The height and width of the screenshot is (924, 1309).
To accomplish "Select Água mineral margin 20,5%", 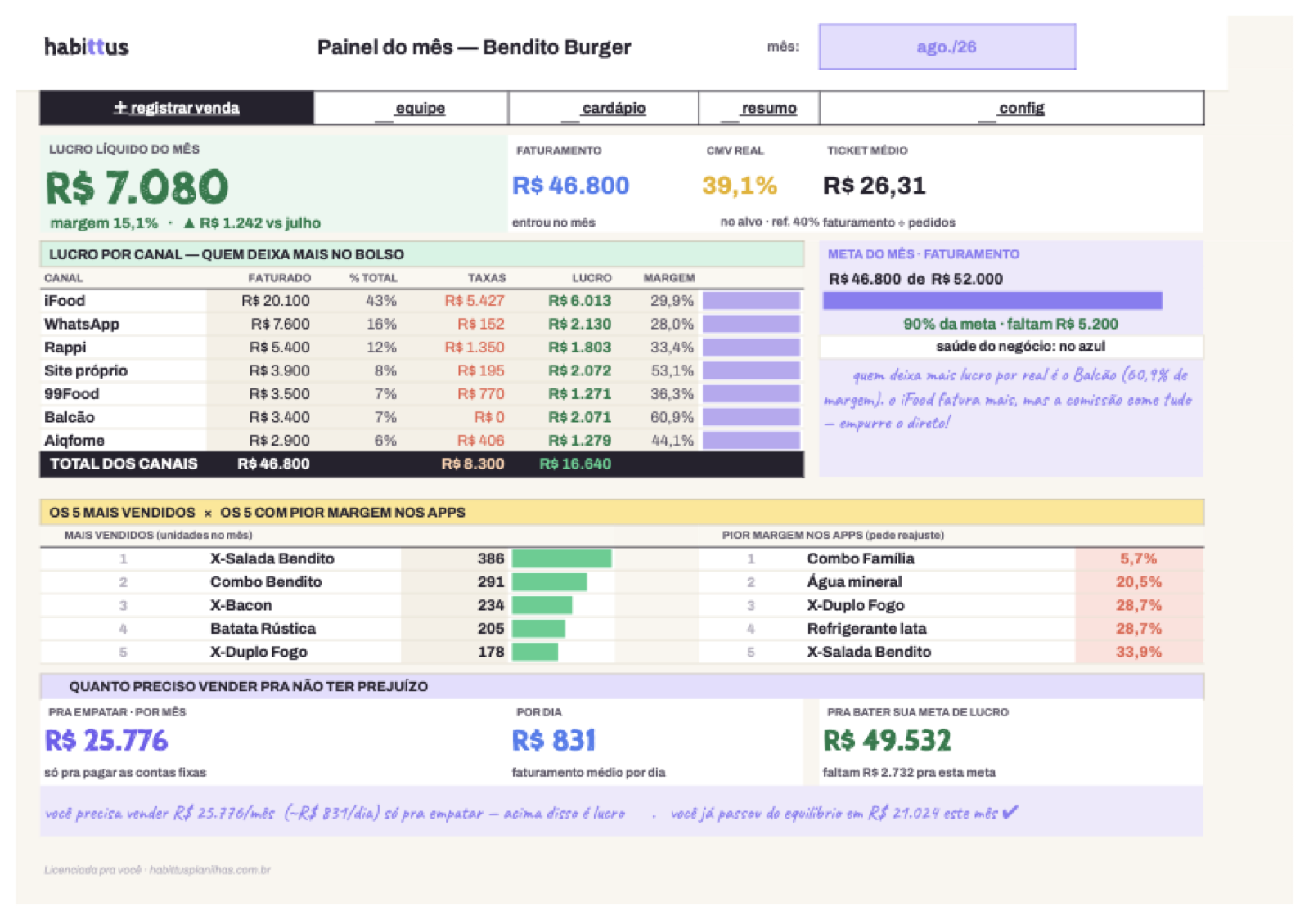I will coord(1139,582).
